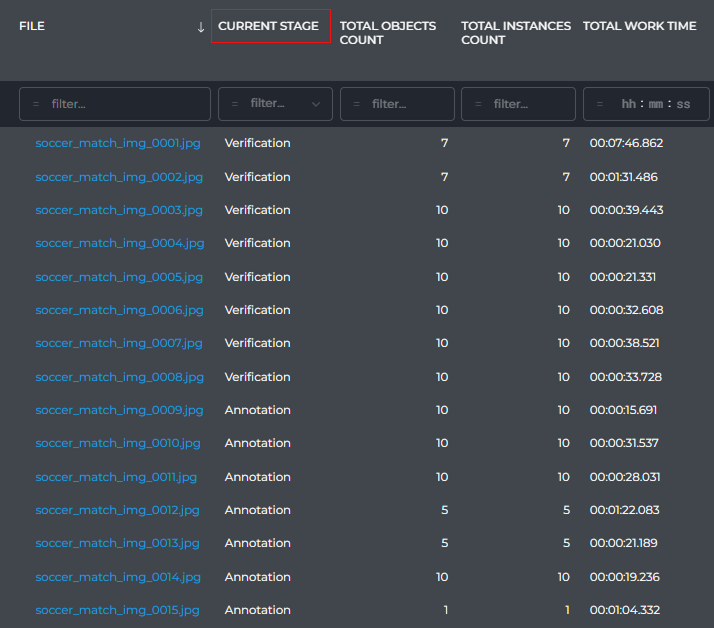Click the hh:mm:ss work time filter

tap(646, 104)
